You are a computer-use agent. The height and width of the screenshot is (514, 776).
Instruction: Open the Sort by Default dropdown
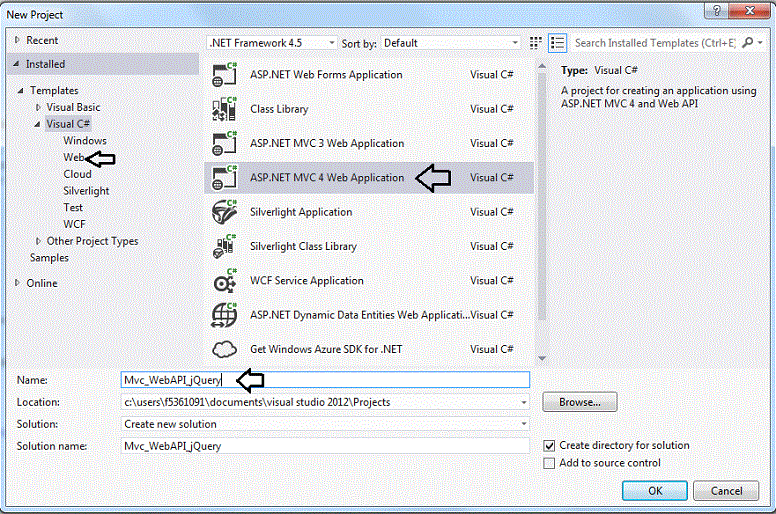450,43
